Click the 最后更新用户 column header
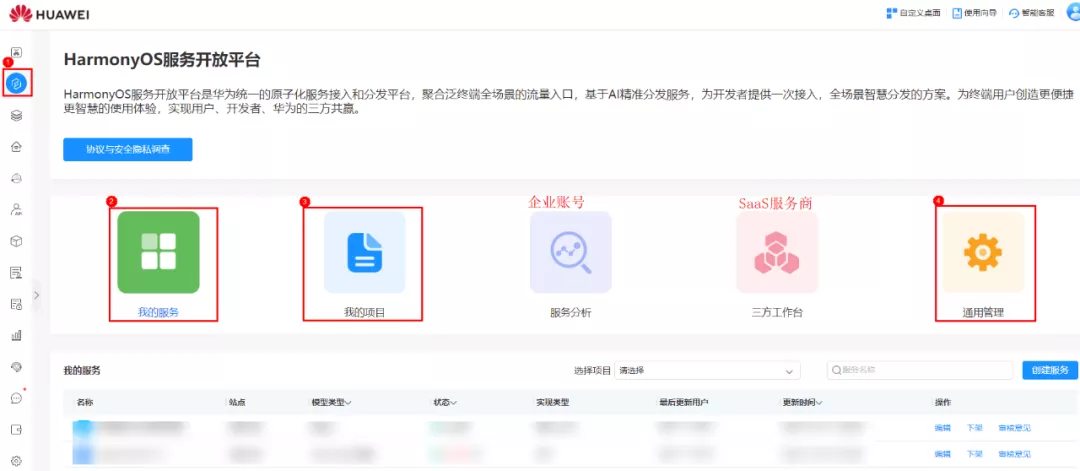Screen dimensions: 1080x471 [683, 402]
